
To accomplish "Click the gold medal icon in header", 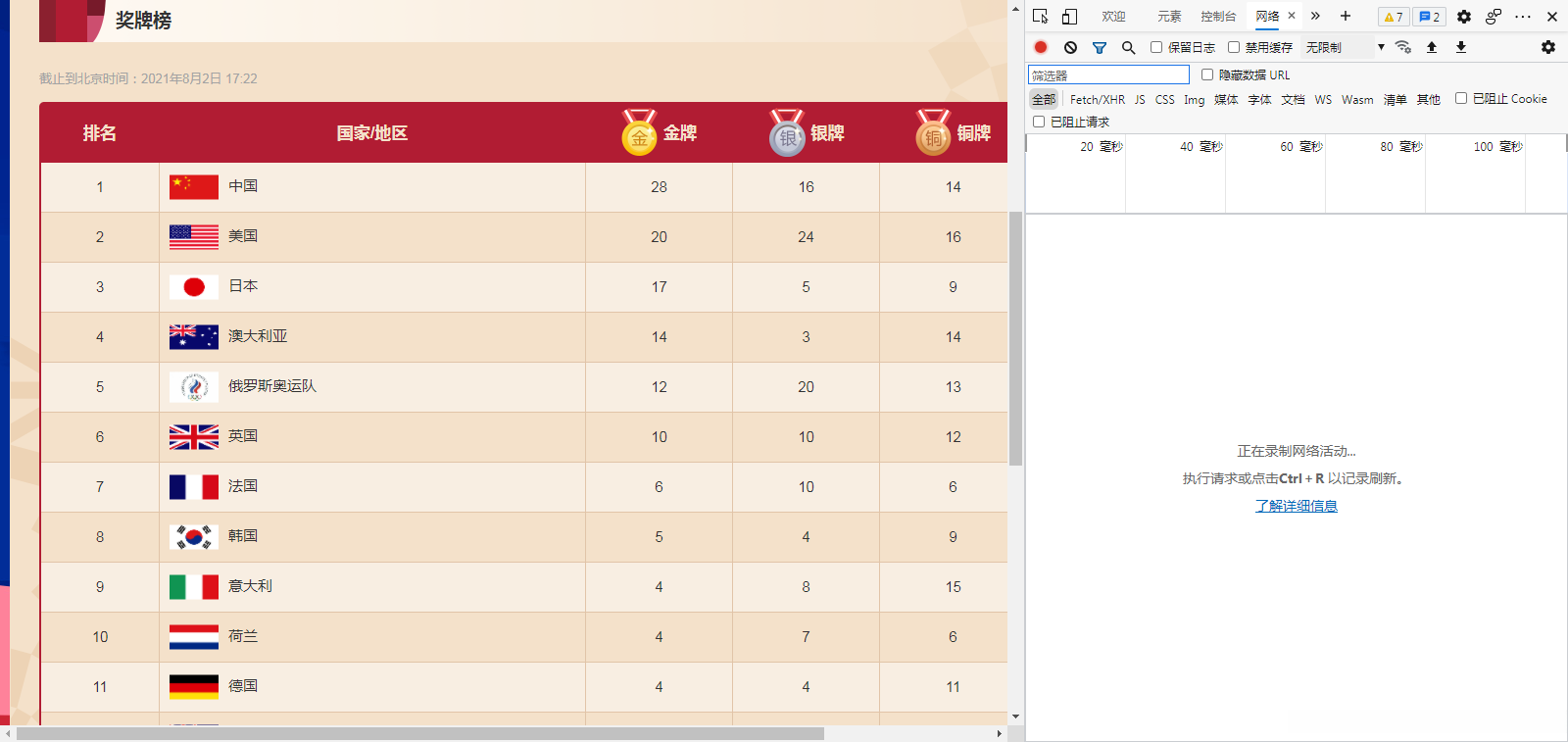I will coord(639,132).
